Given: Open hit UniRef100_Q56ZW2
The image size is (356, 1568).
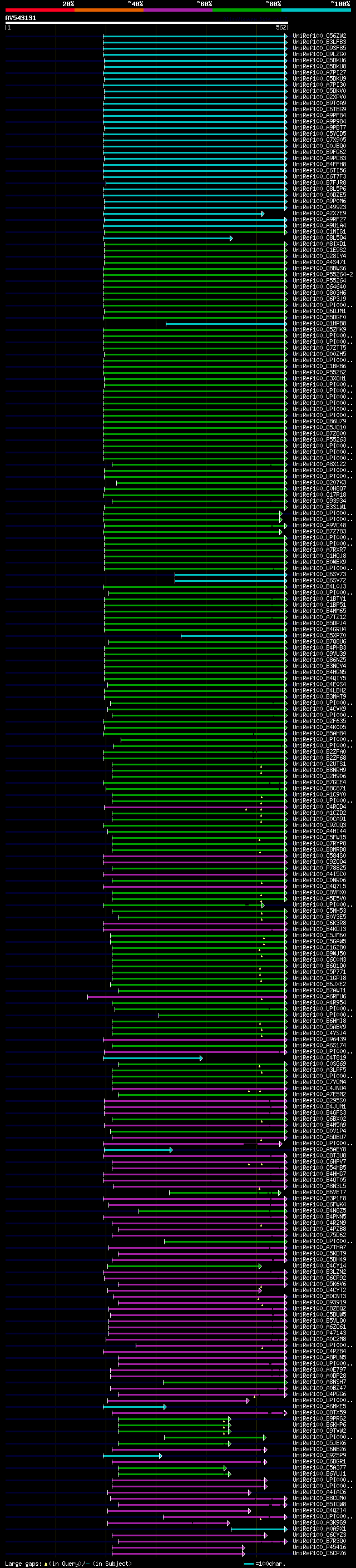Looking at the screenshot, I should tap(319, 36).
